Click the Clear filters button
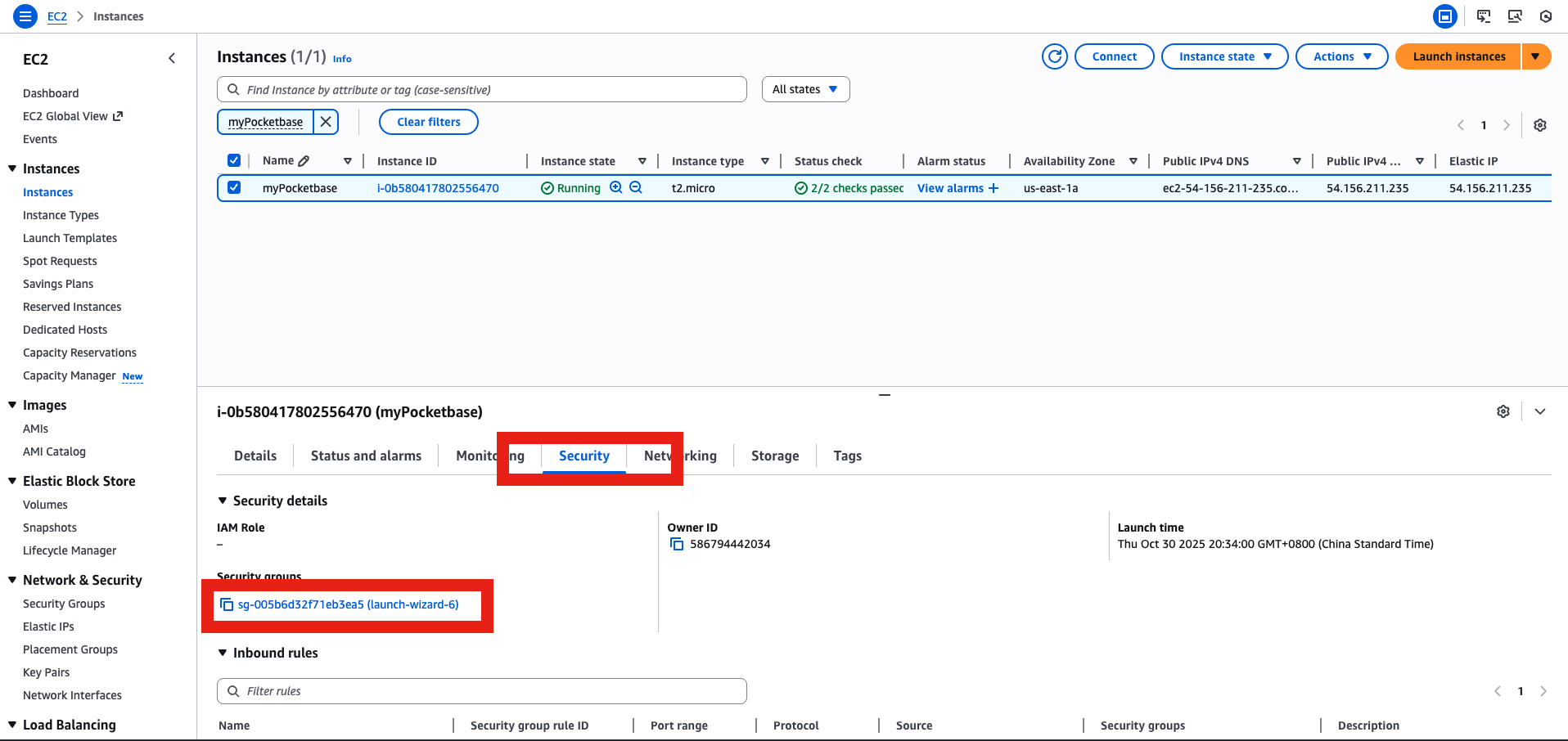Viewport: 1568px width, 741px height. point(428,121)
